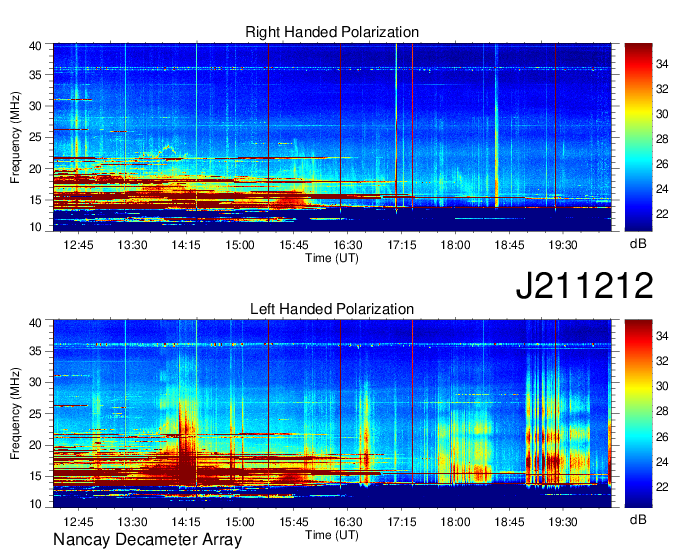Click "28" on Right Handed colorbar scale
The width and height of the screenshot is (680, 552).
(x=662, y=139)
